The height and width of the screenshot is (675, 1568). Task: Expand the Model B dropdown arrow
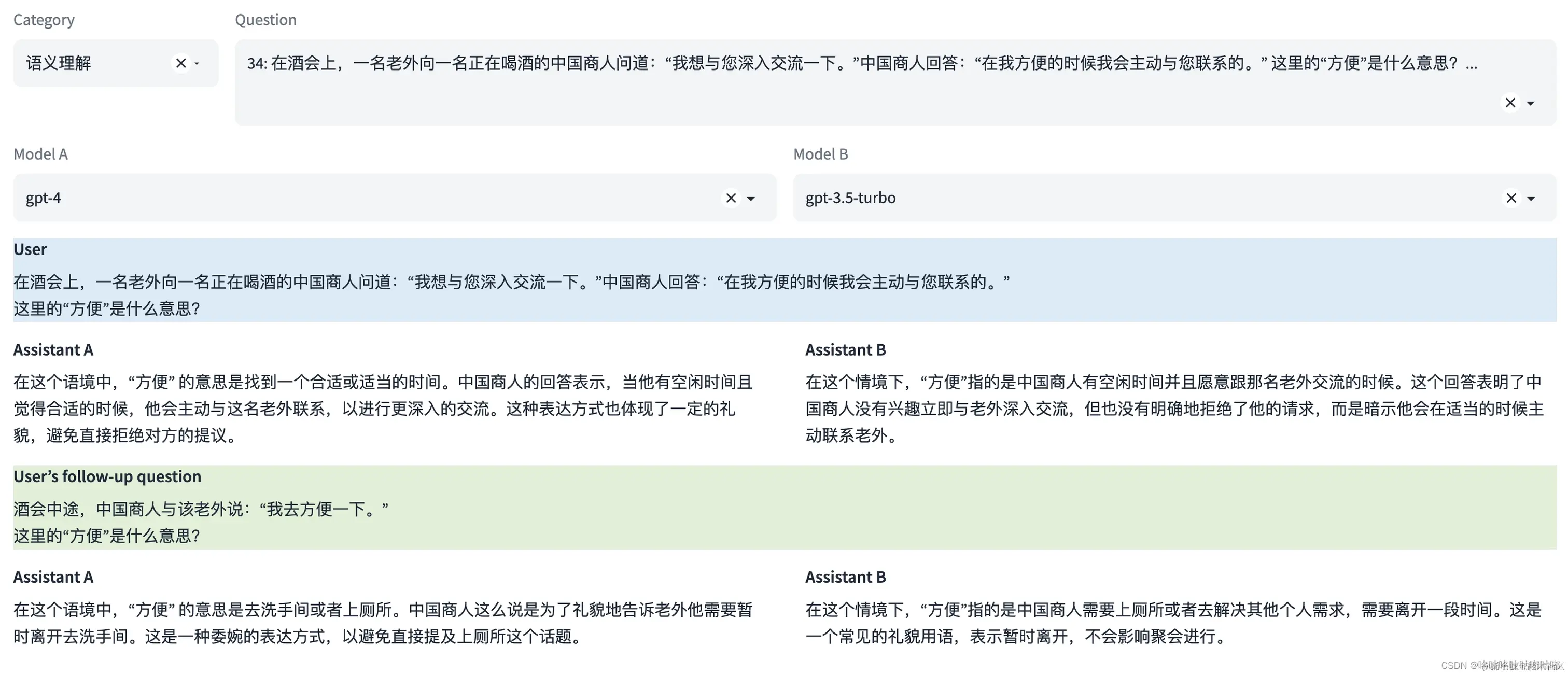[x=1532, y=199]
